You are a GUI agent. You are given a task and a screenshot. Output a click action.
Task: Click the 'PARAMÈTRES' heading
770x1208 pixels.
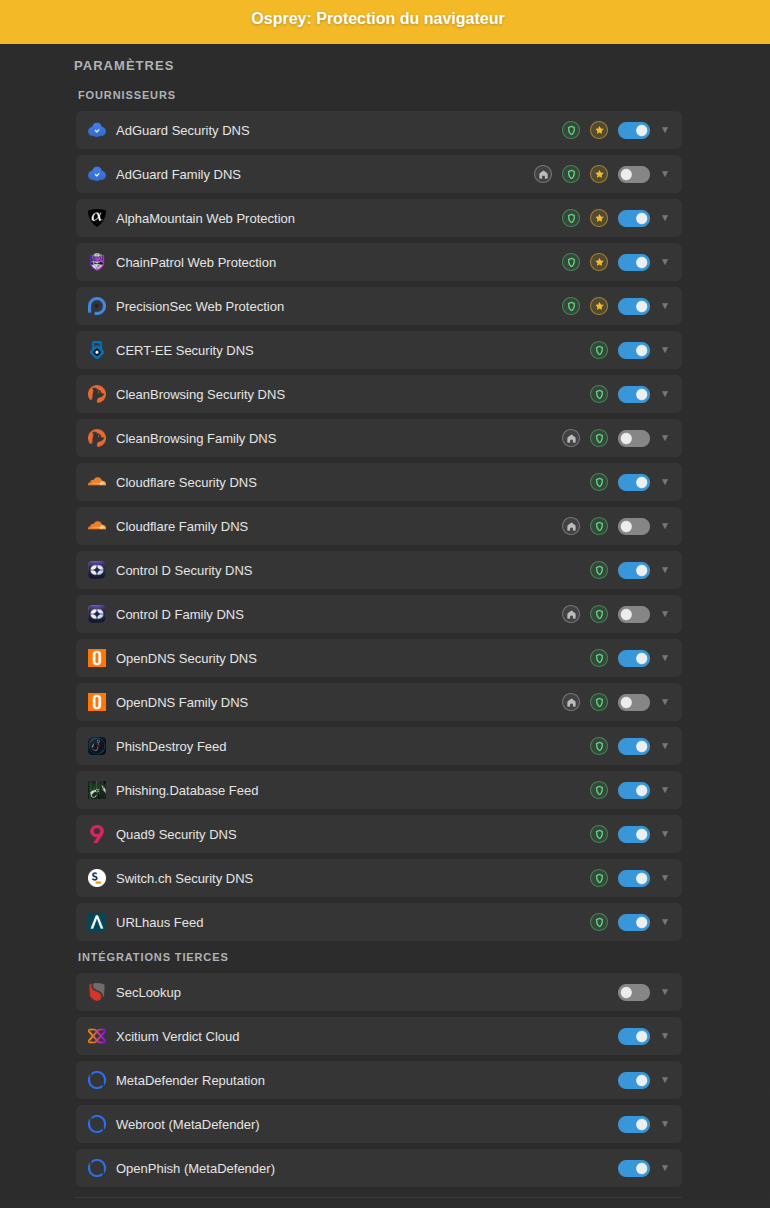(124, 65)
